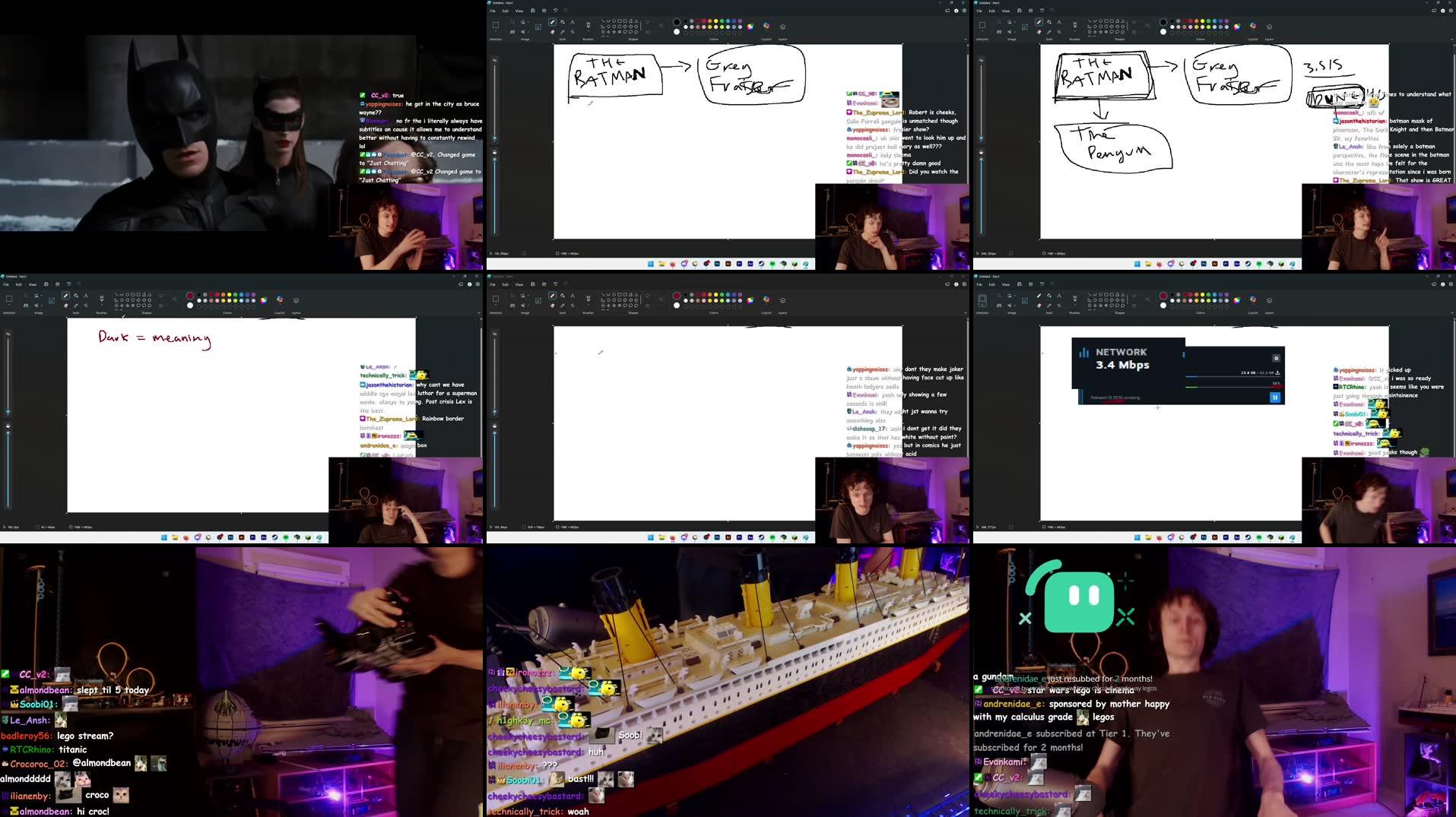Screen dimensions: 1456x817
Task: Click Settings gear in NETWORK 3.4 Mbps Paint title area
Action: click(x=1451, y=284)
